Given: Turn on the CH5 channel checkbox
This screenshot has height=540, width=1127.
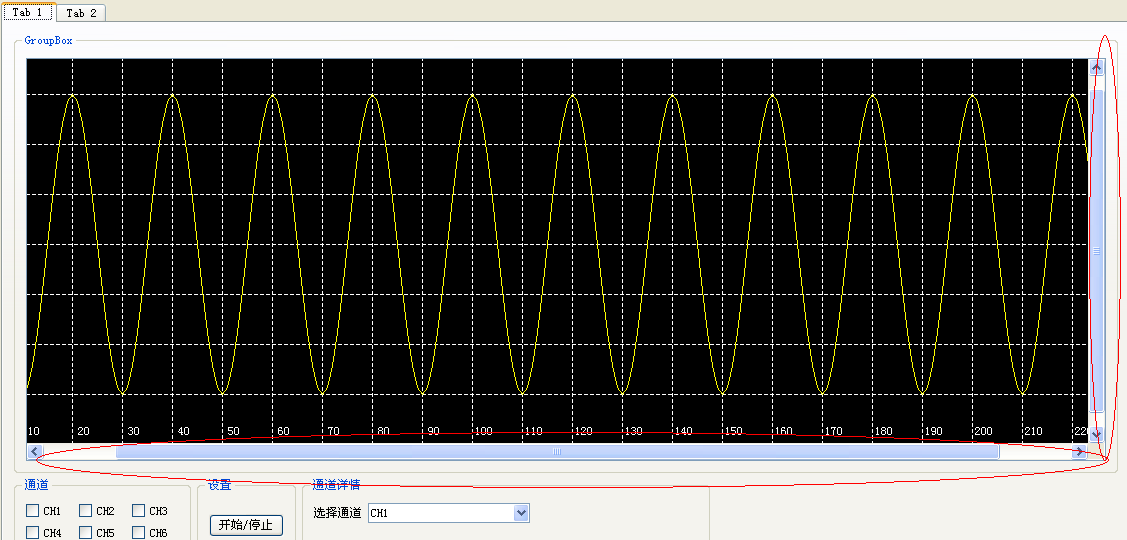Looking at the screenshot, I should (86, 533).
